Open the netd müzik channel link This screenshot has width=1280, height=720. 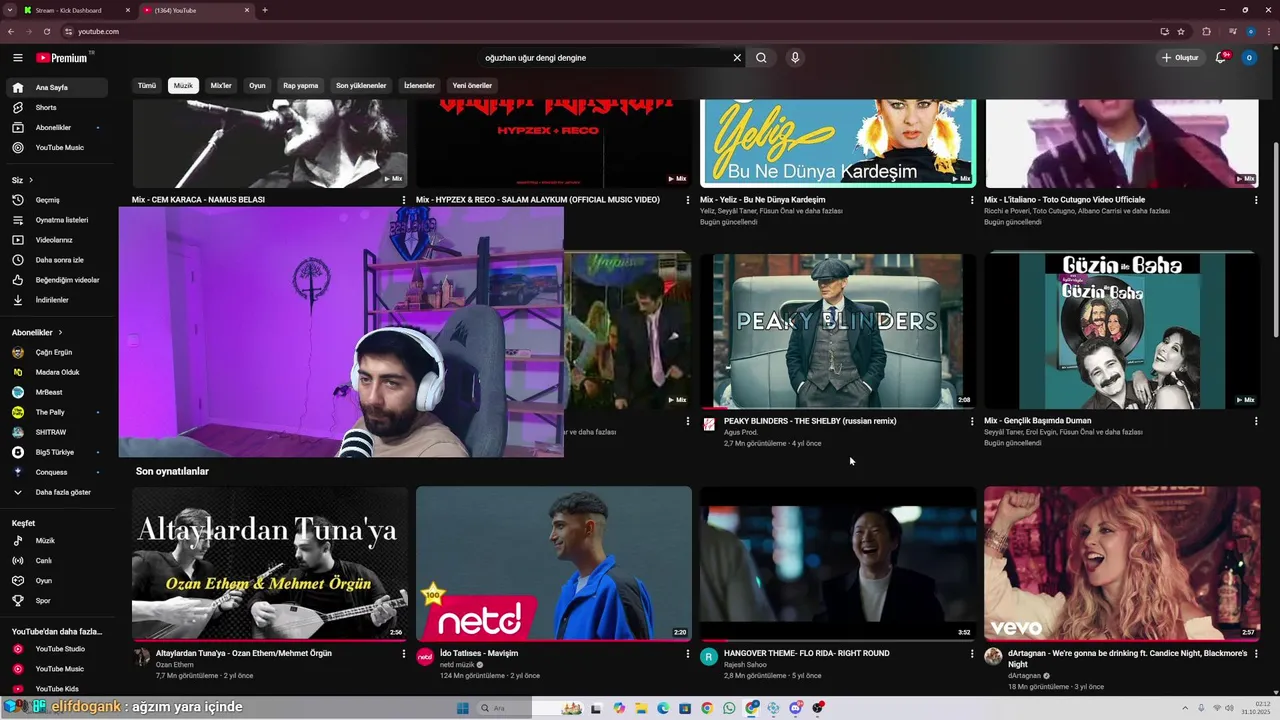(457, 665)
